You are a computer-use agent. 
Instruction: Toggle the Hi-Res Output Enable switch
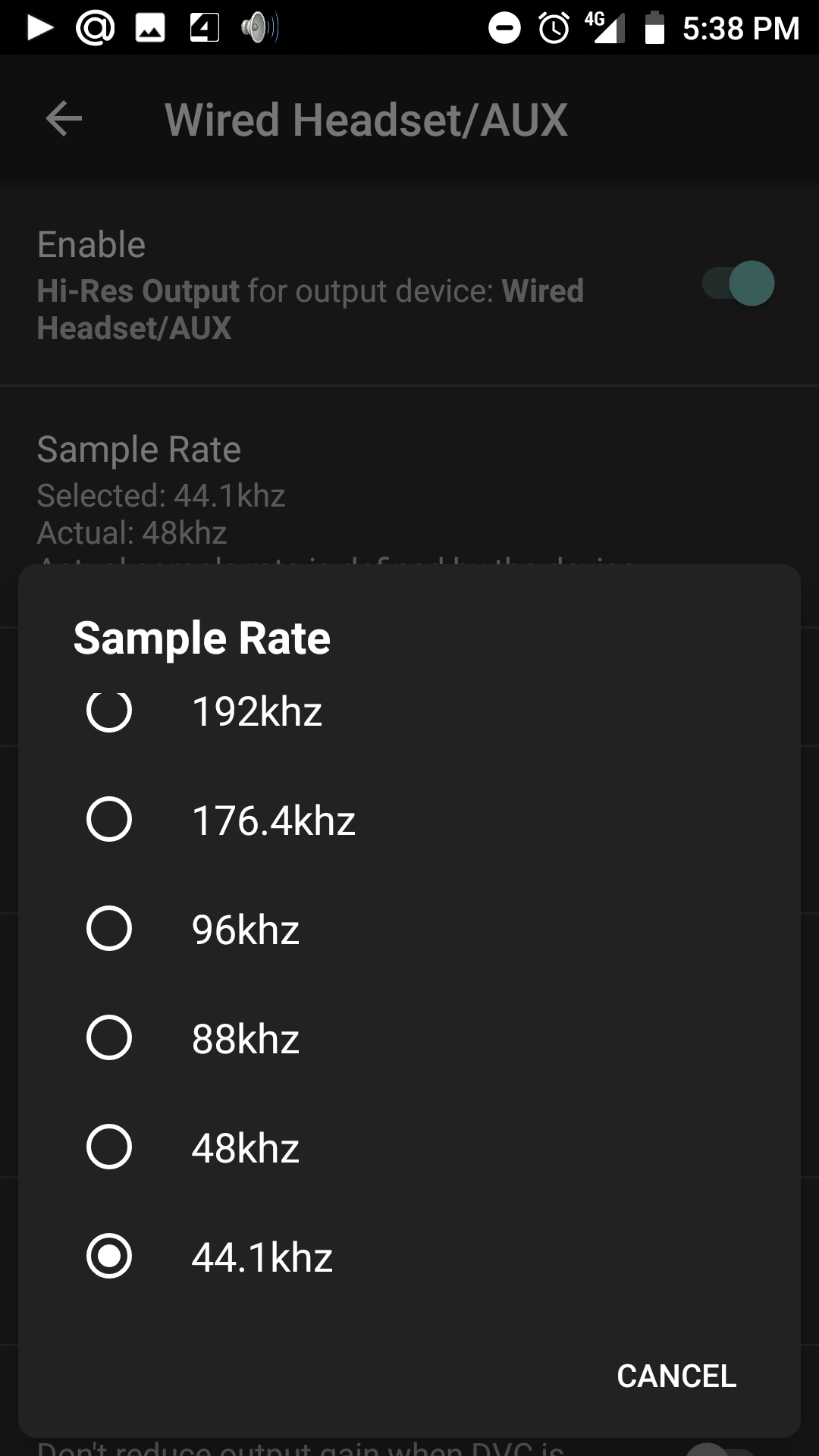coord(739,284)
